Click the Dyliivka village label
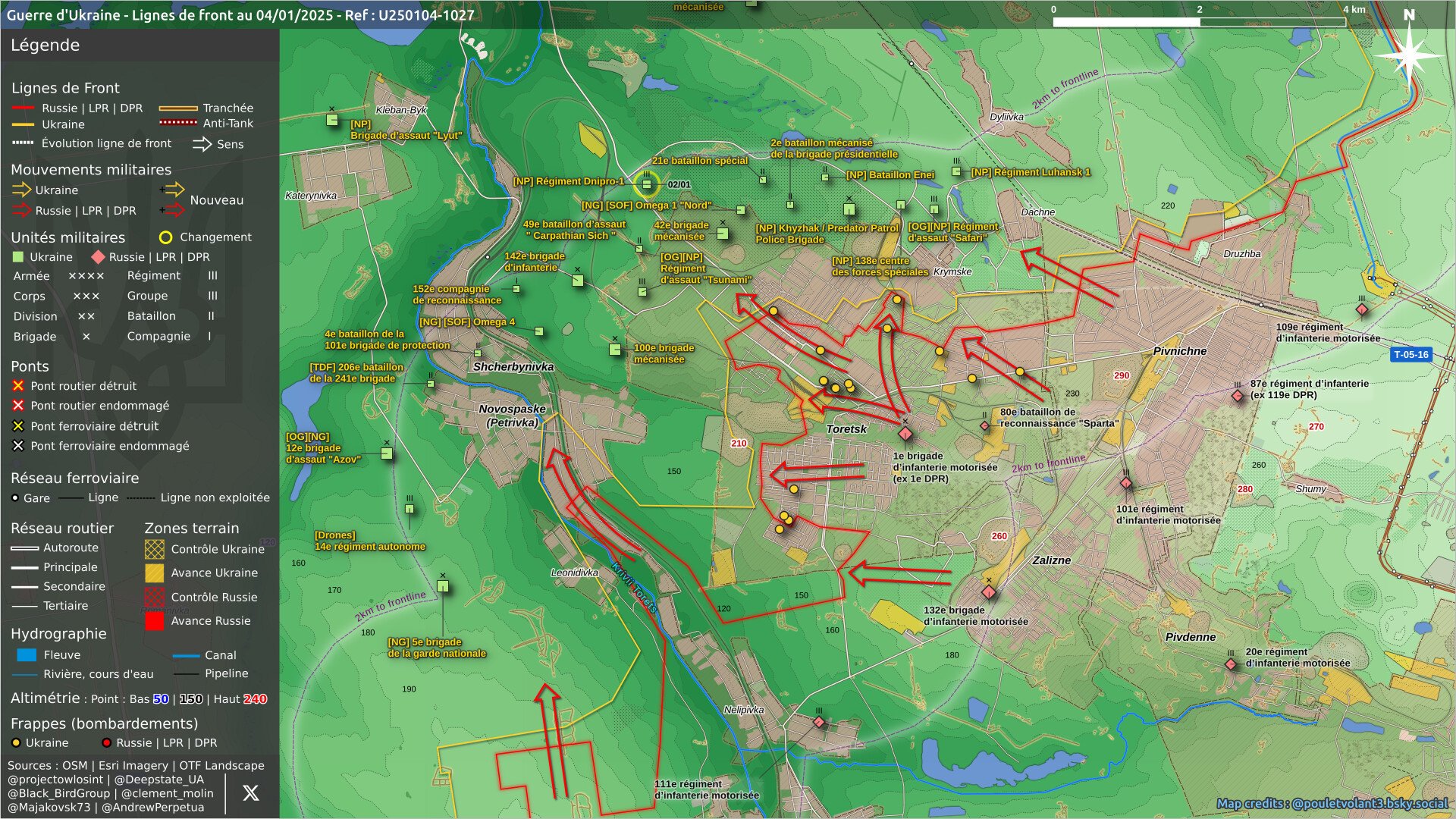The width and height of the screenshot is (1456, 819). [x=1006, y=117]
